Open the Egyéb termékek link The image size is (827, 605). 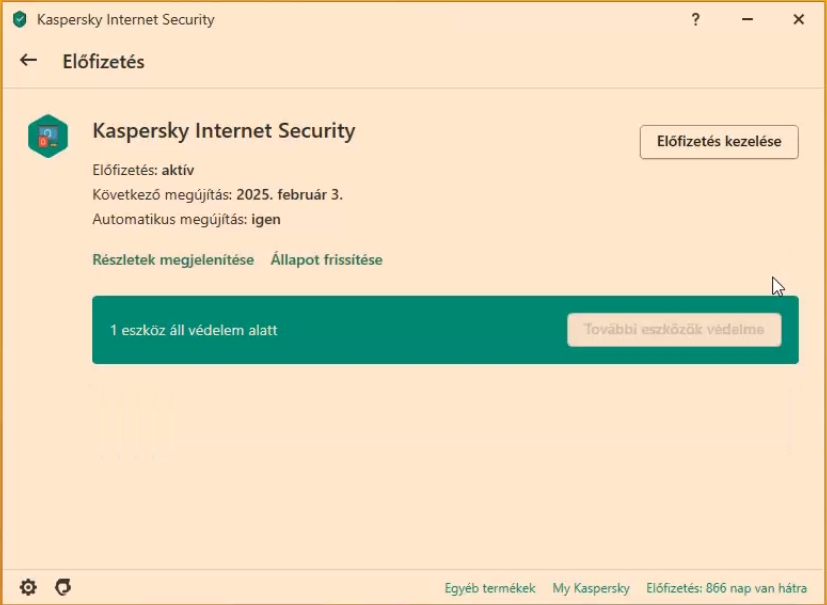pos(490,588)
